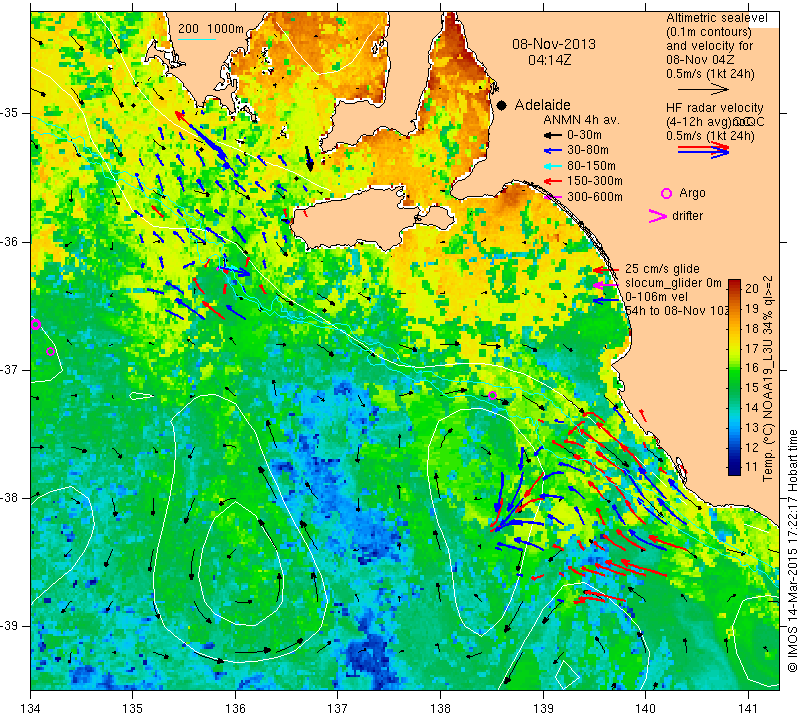This screenshot has height=720, width=800.
Task: Click the cyan 200 1000m isobath legend line
Action: 197,39
